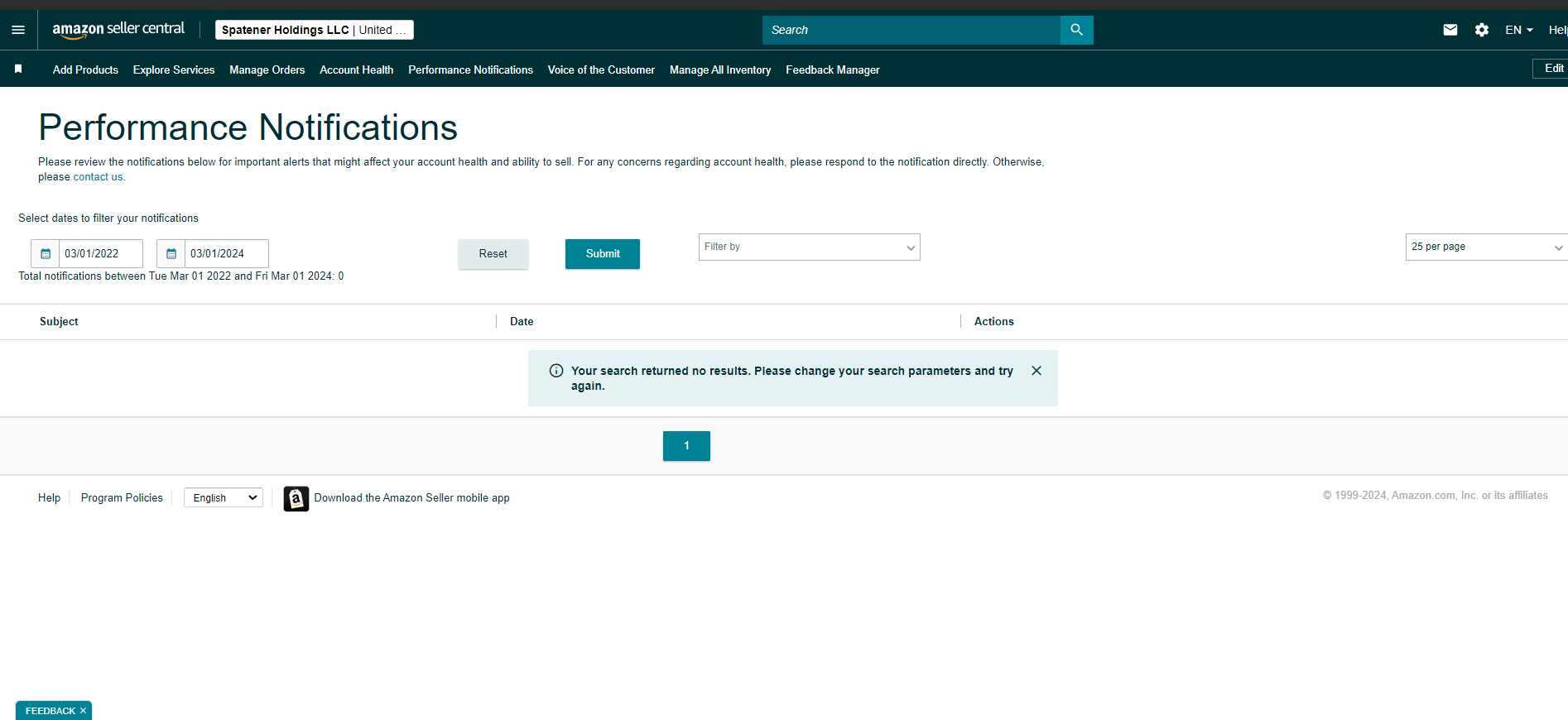The image size is (1568, 720).
Task: Open the hamburger navigation menu
Action: [x=18, y=30]
